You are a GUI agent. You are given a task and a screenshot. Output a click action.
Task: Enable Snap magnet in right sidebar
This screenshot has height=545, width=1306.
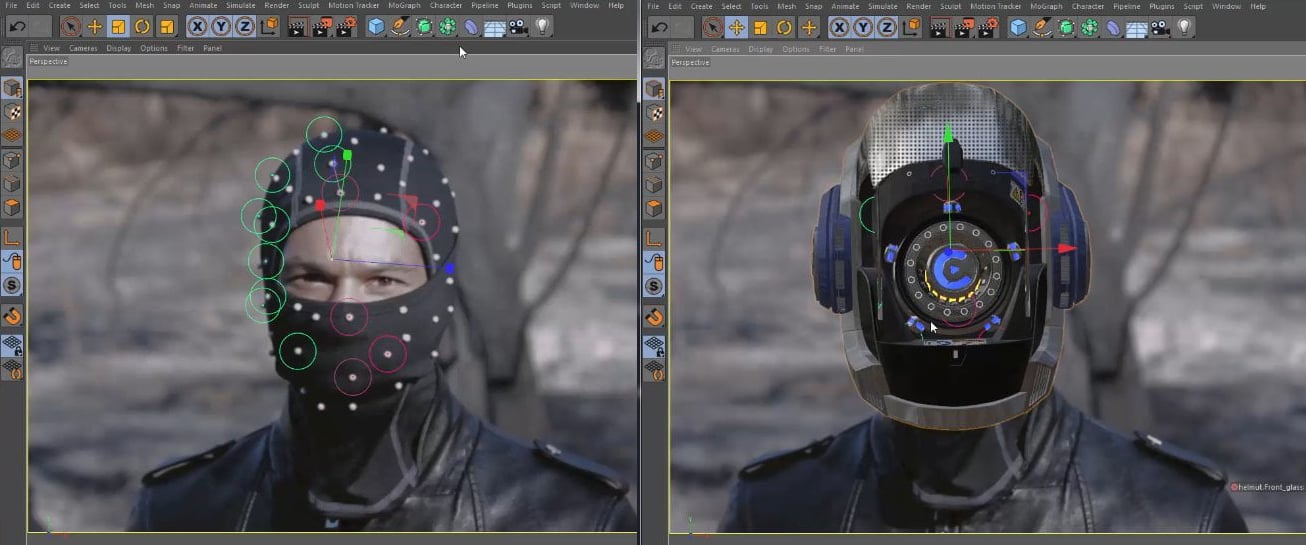tap(654, 317)
